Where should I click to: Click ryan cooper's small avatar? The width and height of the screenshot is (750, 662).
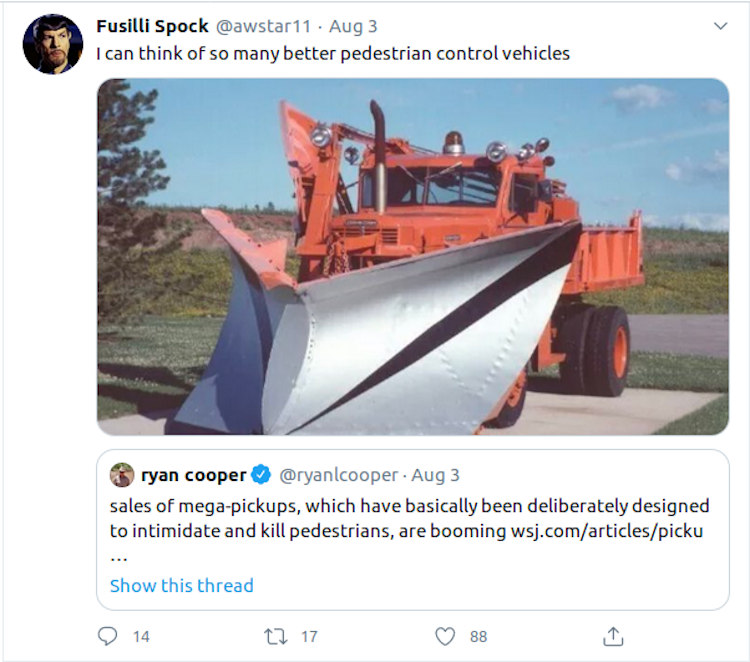(x=122, y=475)
